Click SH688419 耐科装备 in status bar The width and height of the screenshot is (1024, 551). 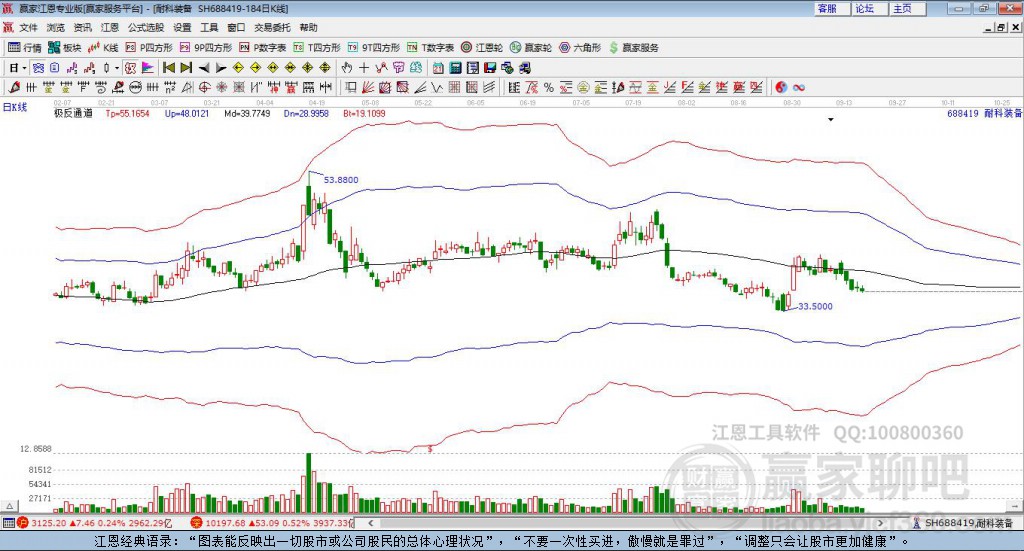[x=969, y=523]
